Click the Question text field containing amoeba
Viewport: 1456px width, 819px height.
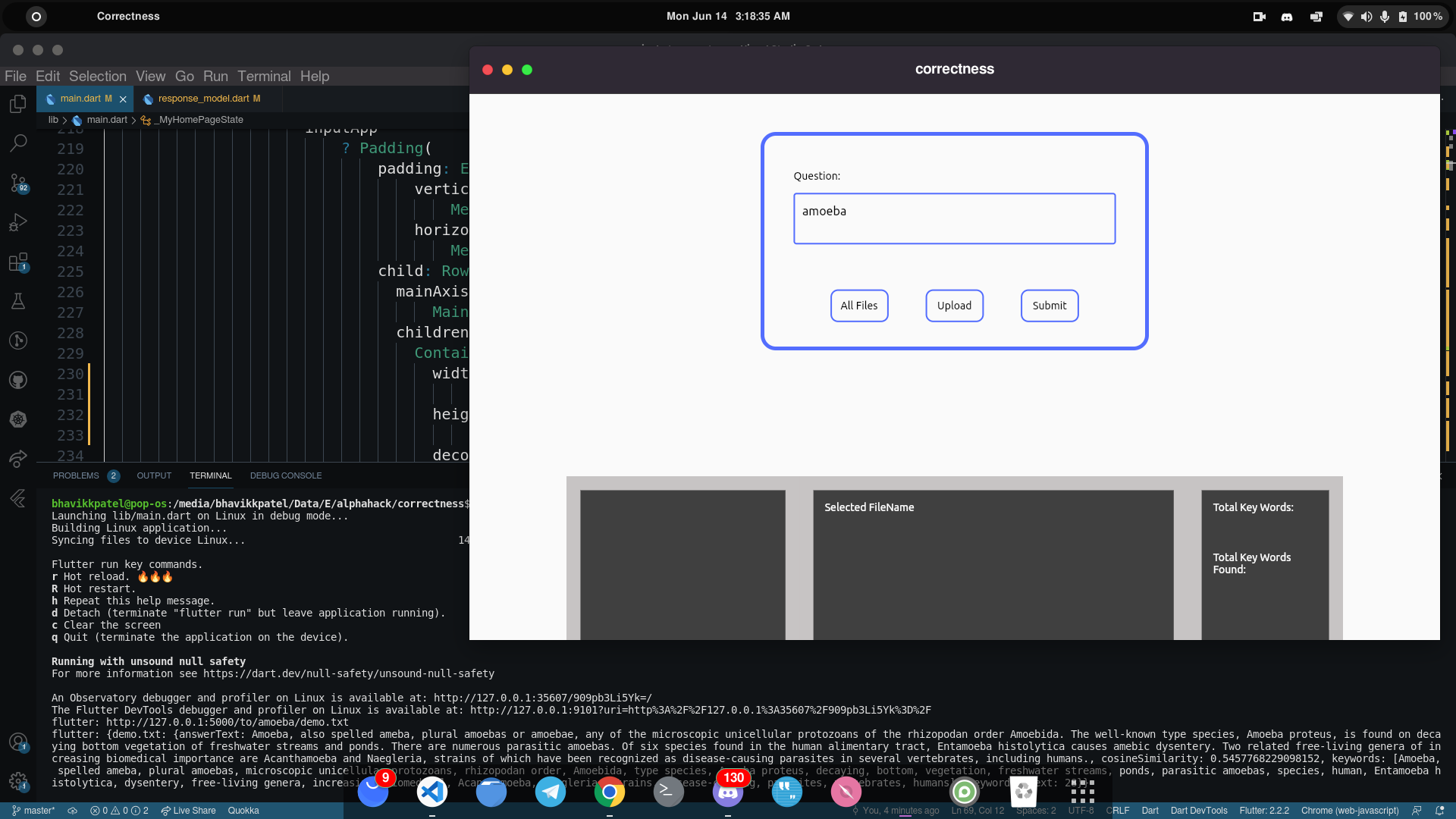click(954, 218)
